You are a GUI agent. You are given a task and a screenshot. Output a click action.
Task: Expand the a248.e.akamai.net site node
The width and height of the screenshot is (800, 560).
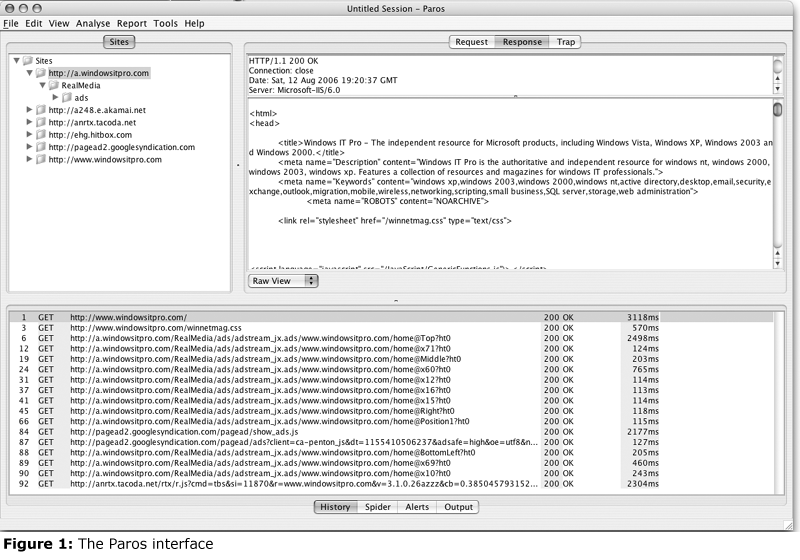(29, 110)
